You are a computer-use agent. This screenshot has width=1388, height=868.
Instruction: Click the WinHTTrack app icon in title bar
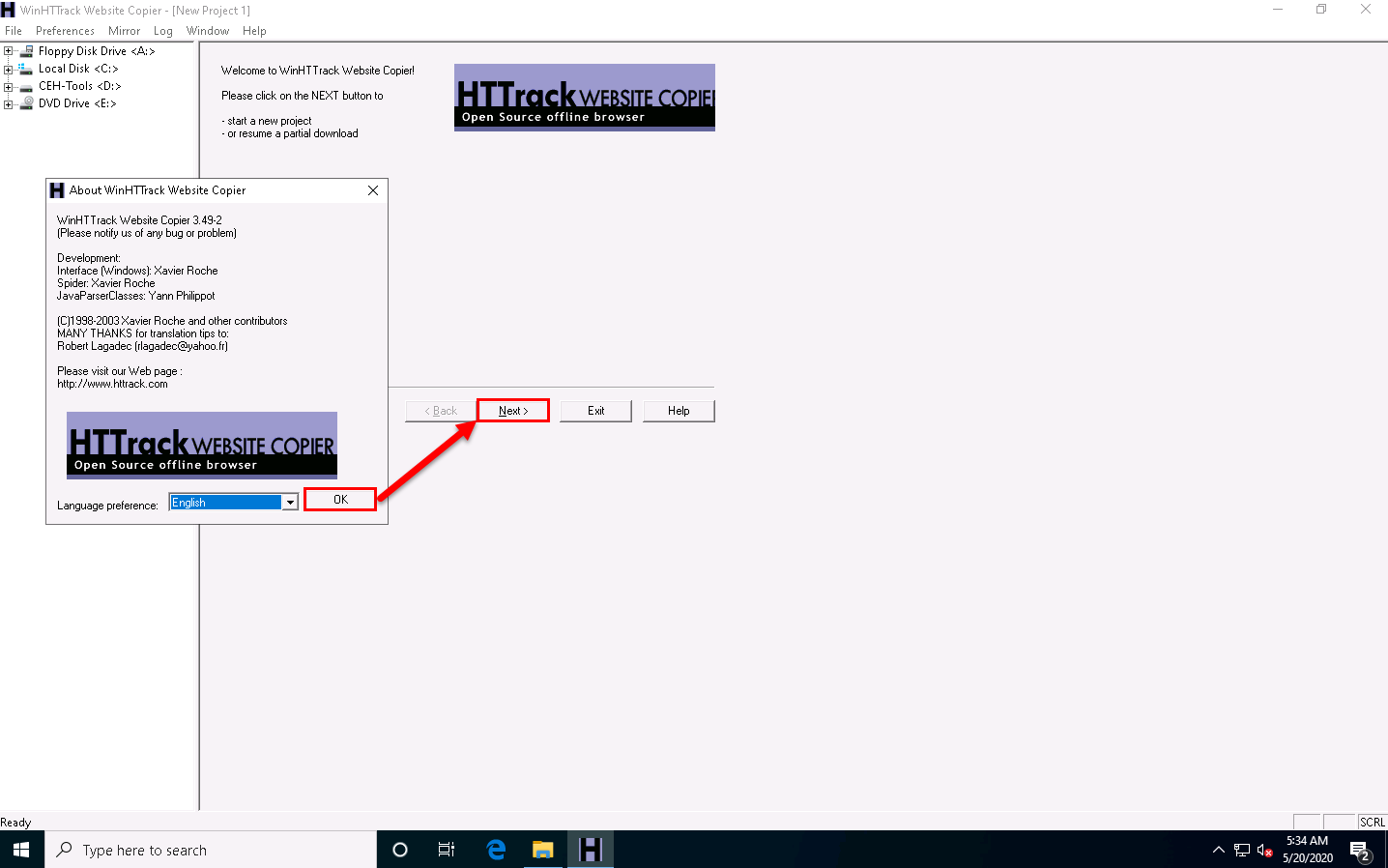tap(8, 10)
